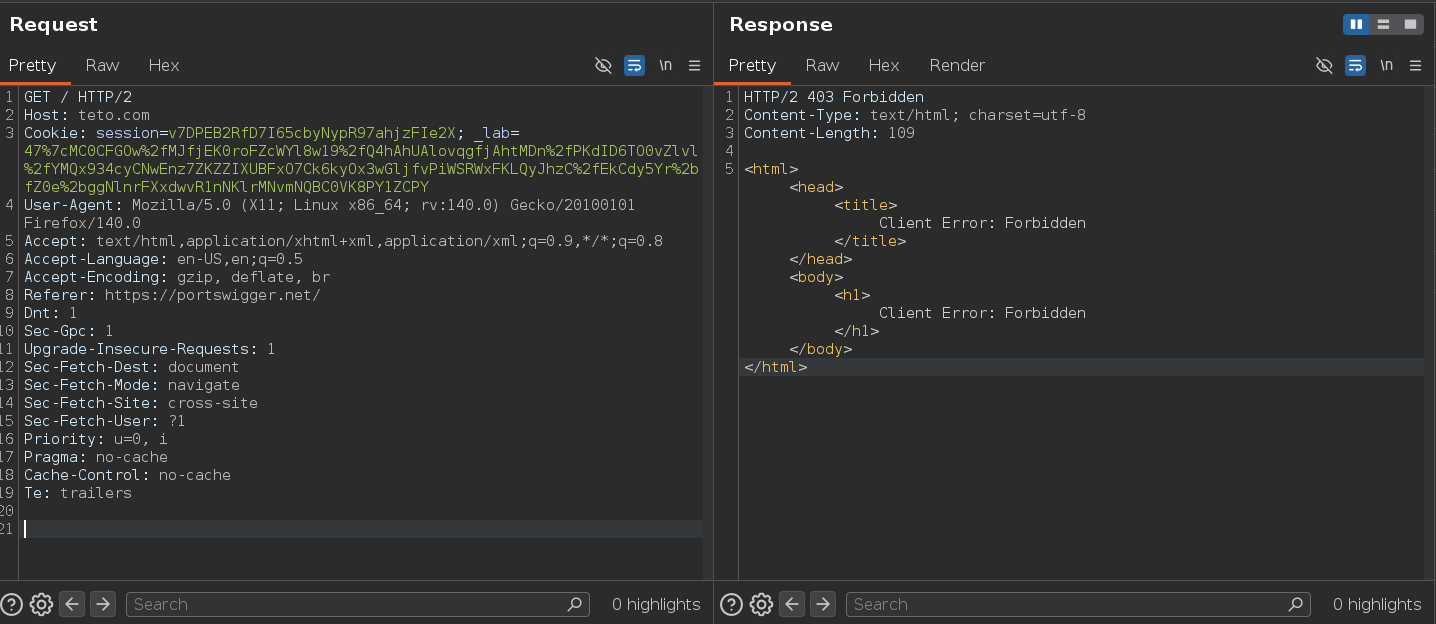Click the 'GET / HTTP/2' request line

[78, 97]
